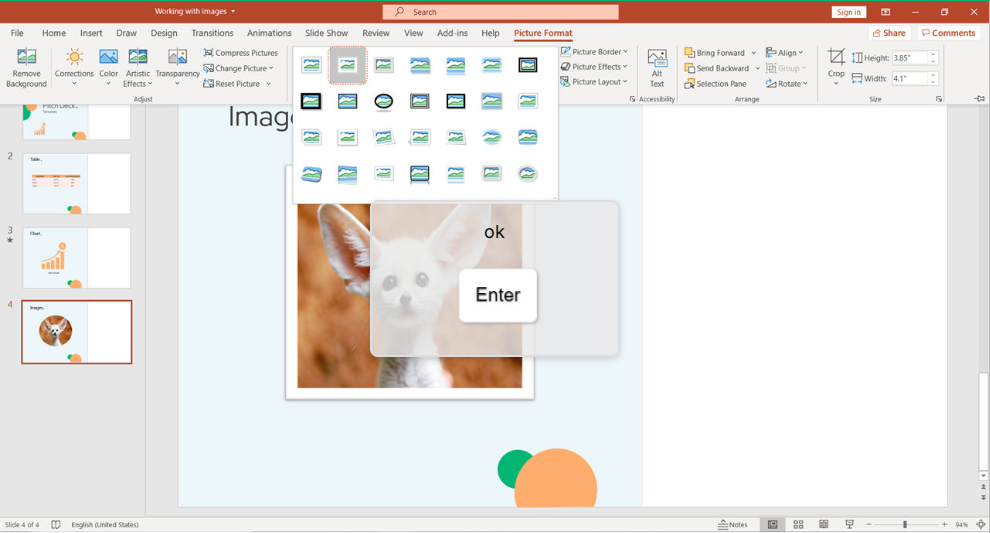Image resolution: width=990 pixels, height=533 pixels.
Task: Select the oval picture style
Action: click(383, 101)
